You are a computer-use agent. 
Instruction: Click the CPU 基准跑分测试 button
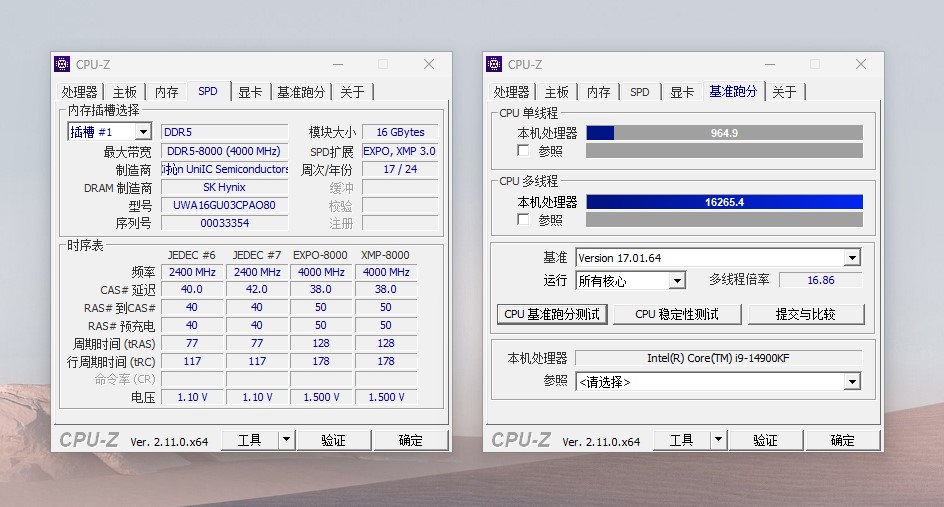[x=552, y=314]
